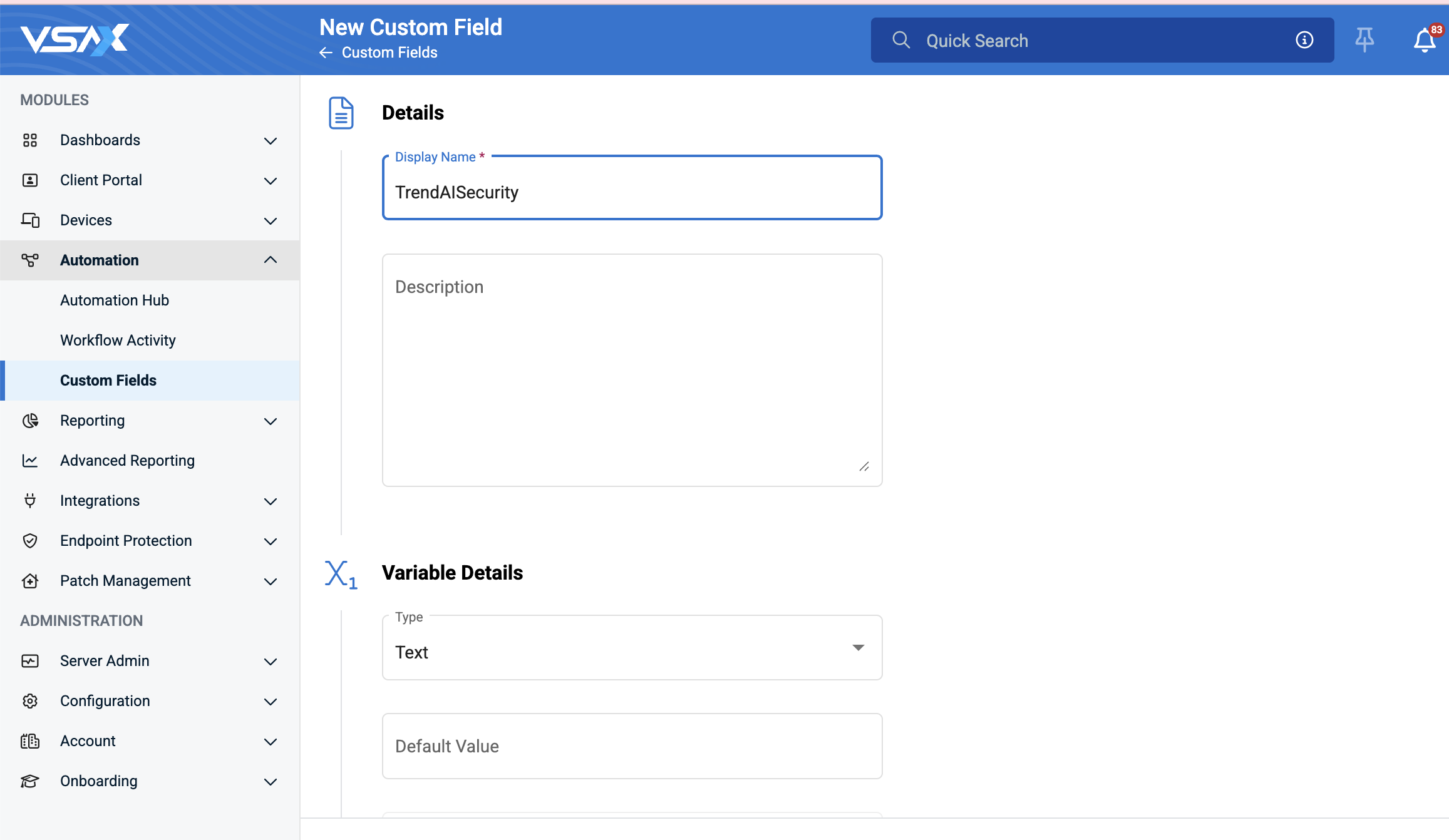Screen dimensions: 1449x840
Task: Open Advanced Reporting page
Action: point(127,461)
